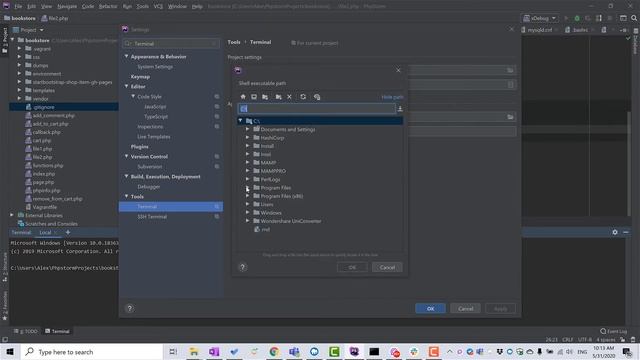
Task: Expand the Wondershare UniConverter folder
Action: click(x=247, y=221)
